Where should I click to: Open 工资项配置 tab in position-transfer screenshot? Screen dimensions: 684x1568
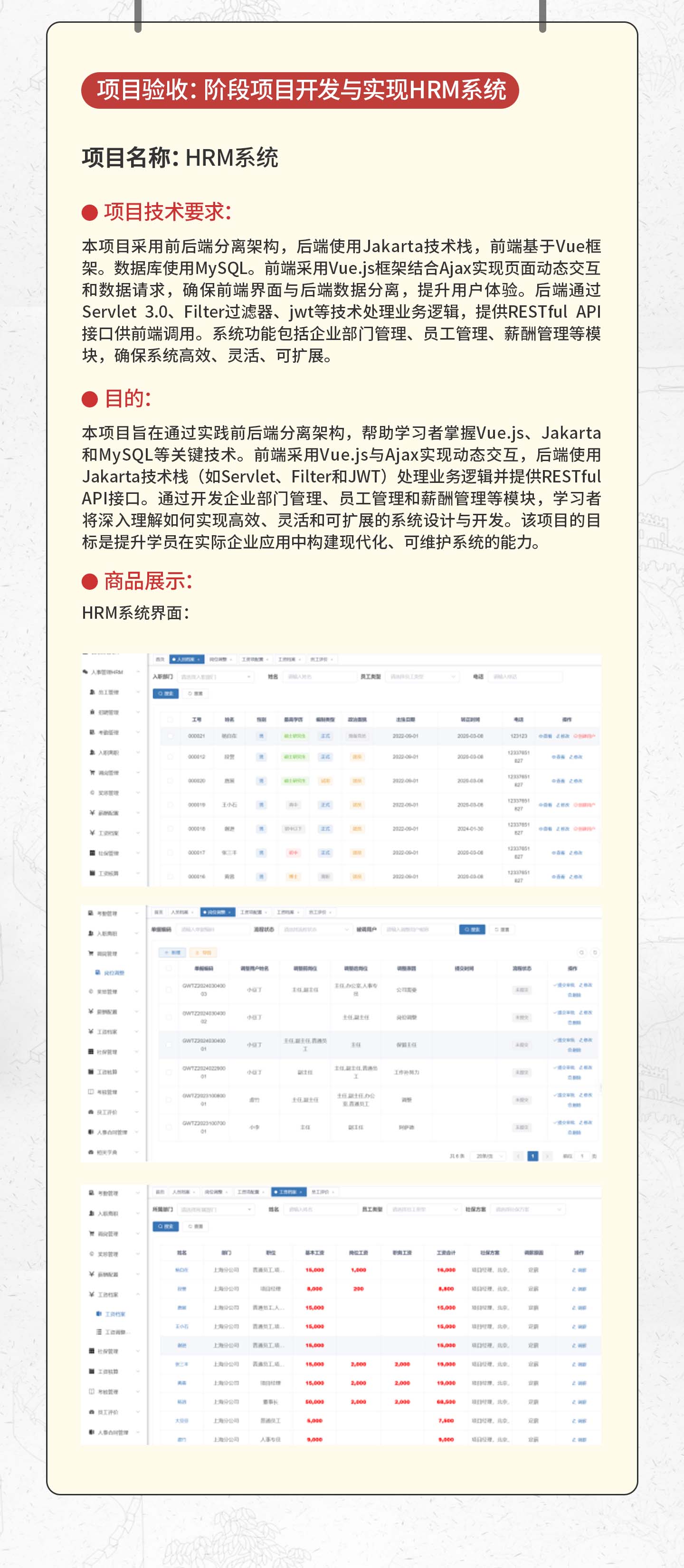254,912
